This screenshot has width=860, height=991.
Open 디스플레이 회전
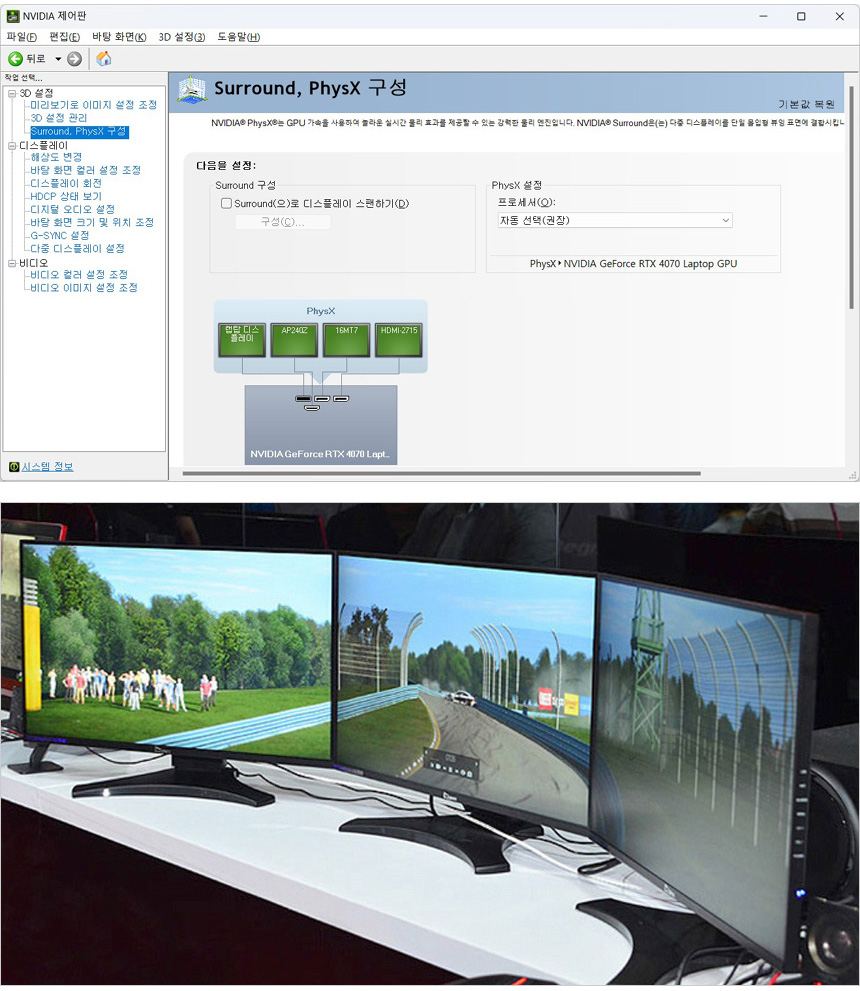66,183
